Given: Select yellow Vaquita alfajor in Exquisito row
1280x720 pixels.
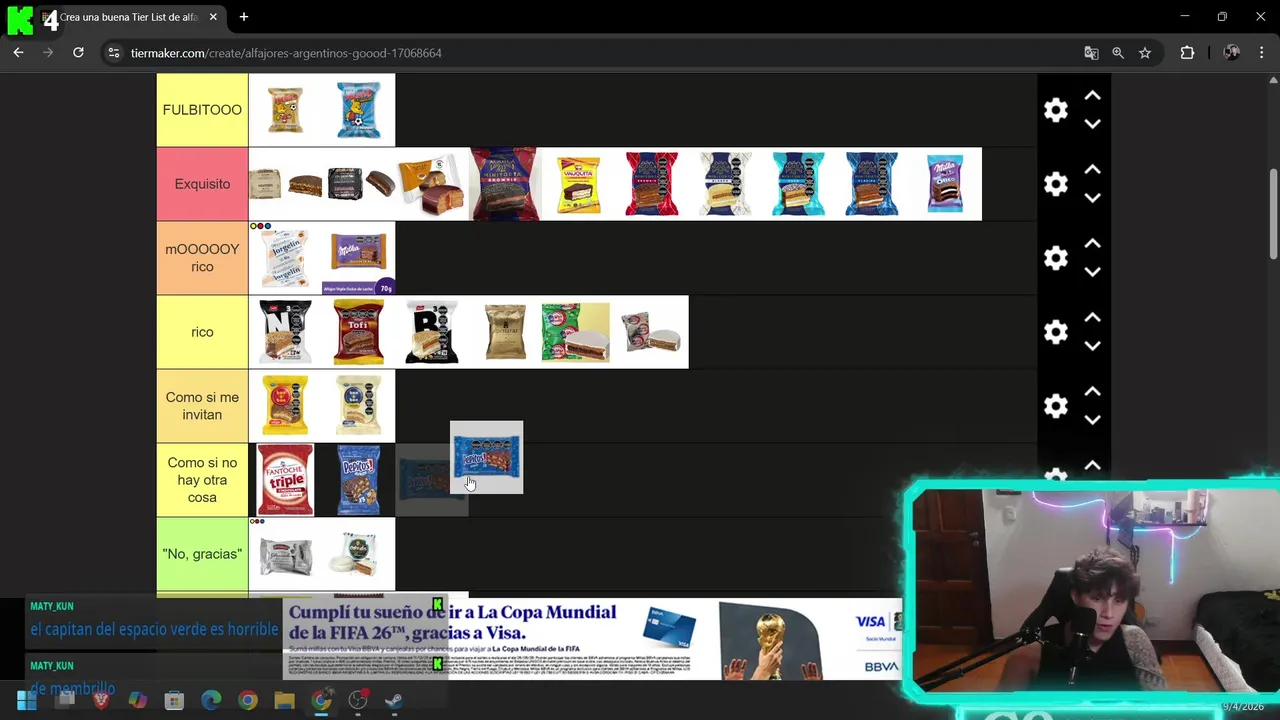Looking at the screenshot, I should 578,184.
